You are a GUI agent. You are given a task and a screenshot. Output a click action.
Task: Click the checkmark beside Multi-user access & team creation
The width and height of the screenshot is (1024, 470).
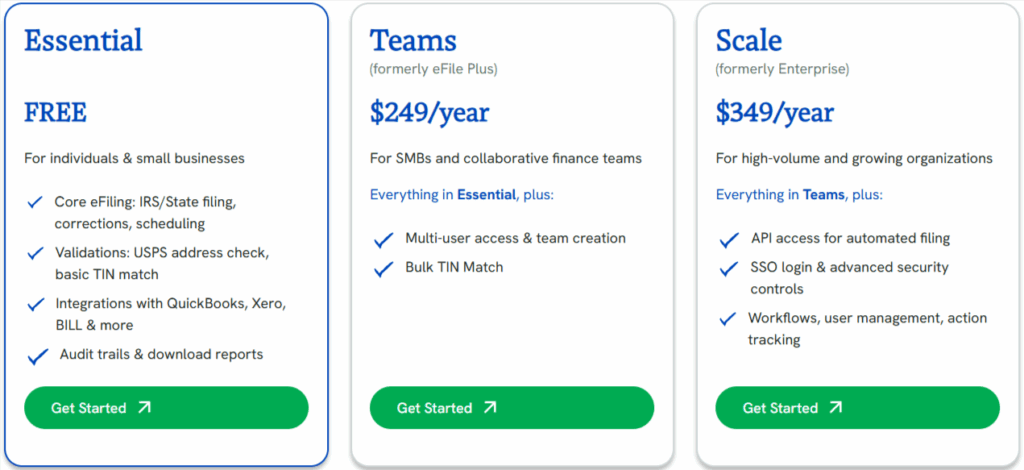383,240
